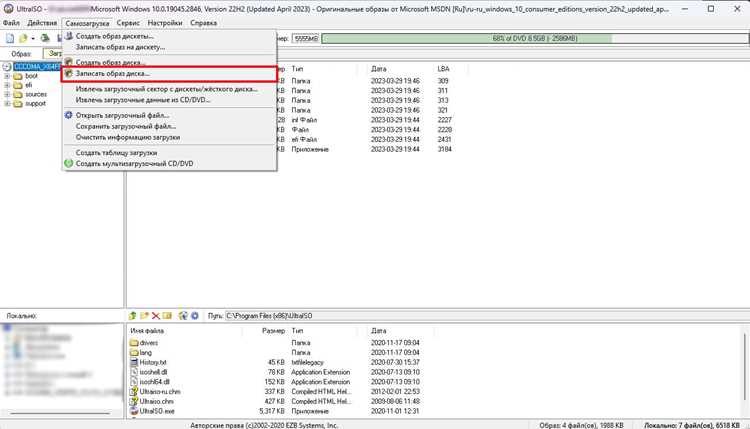
Task: Expand the support folder in tree
Action: point(7,103)
